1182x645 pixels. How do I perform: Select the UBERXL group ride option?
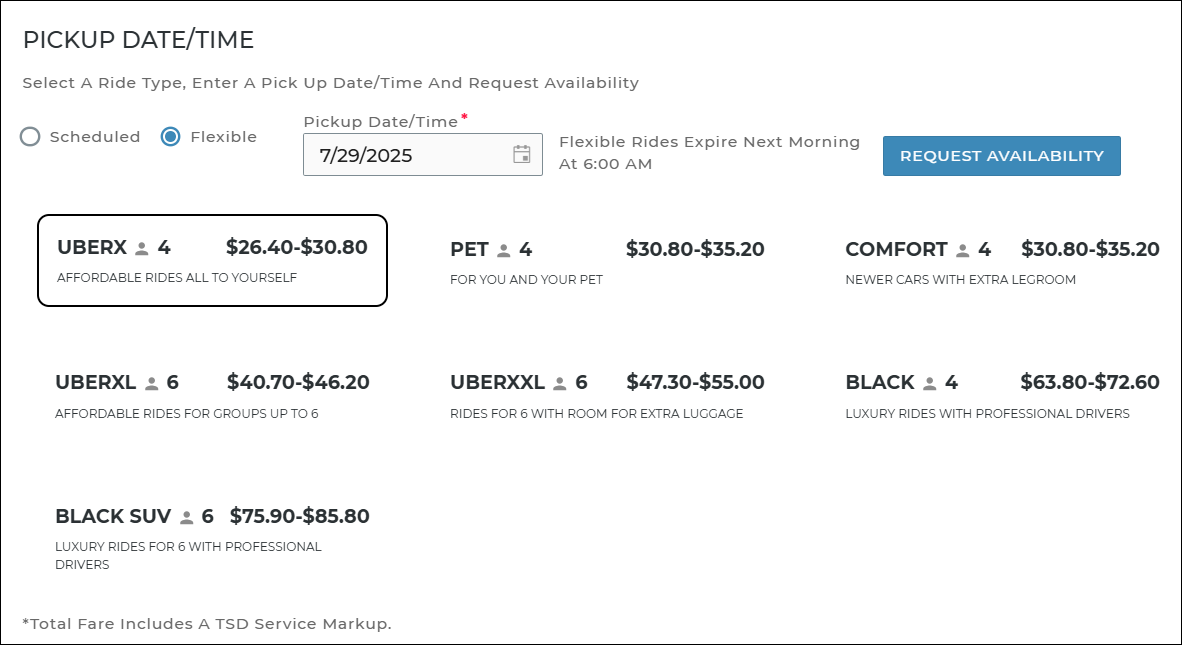212,395
